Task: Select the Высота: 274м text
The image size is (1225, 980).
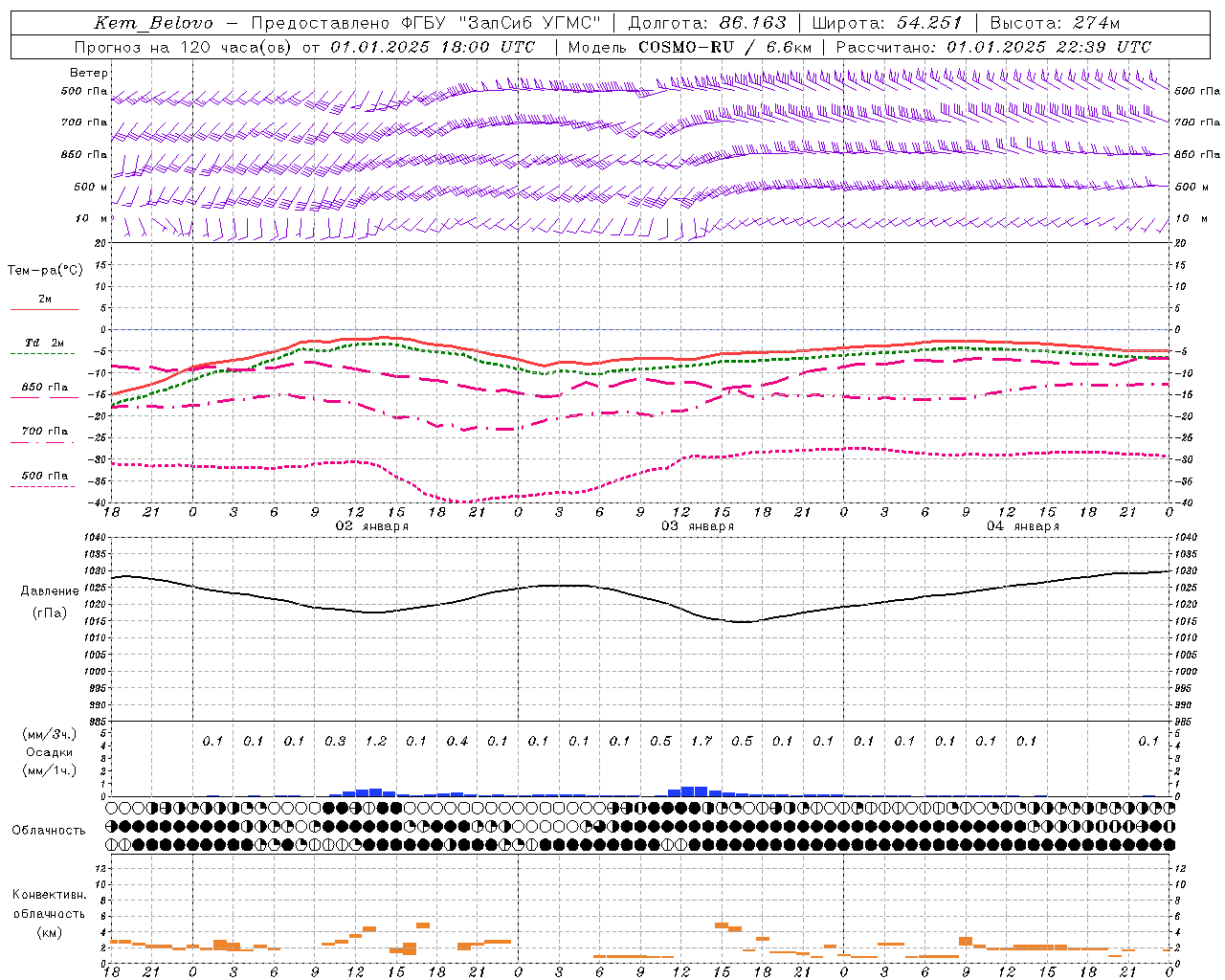Action: pos(1055,23)
